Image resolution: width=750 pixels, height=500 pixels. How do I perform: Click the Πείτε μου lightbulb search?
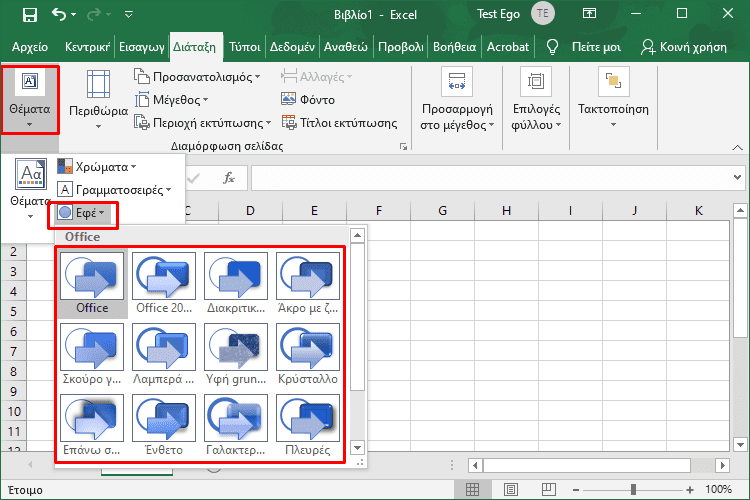pos(585,47)
